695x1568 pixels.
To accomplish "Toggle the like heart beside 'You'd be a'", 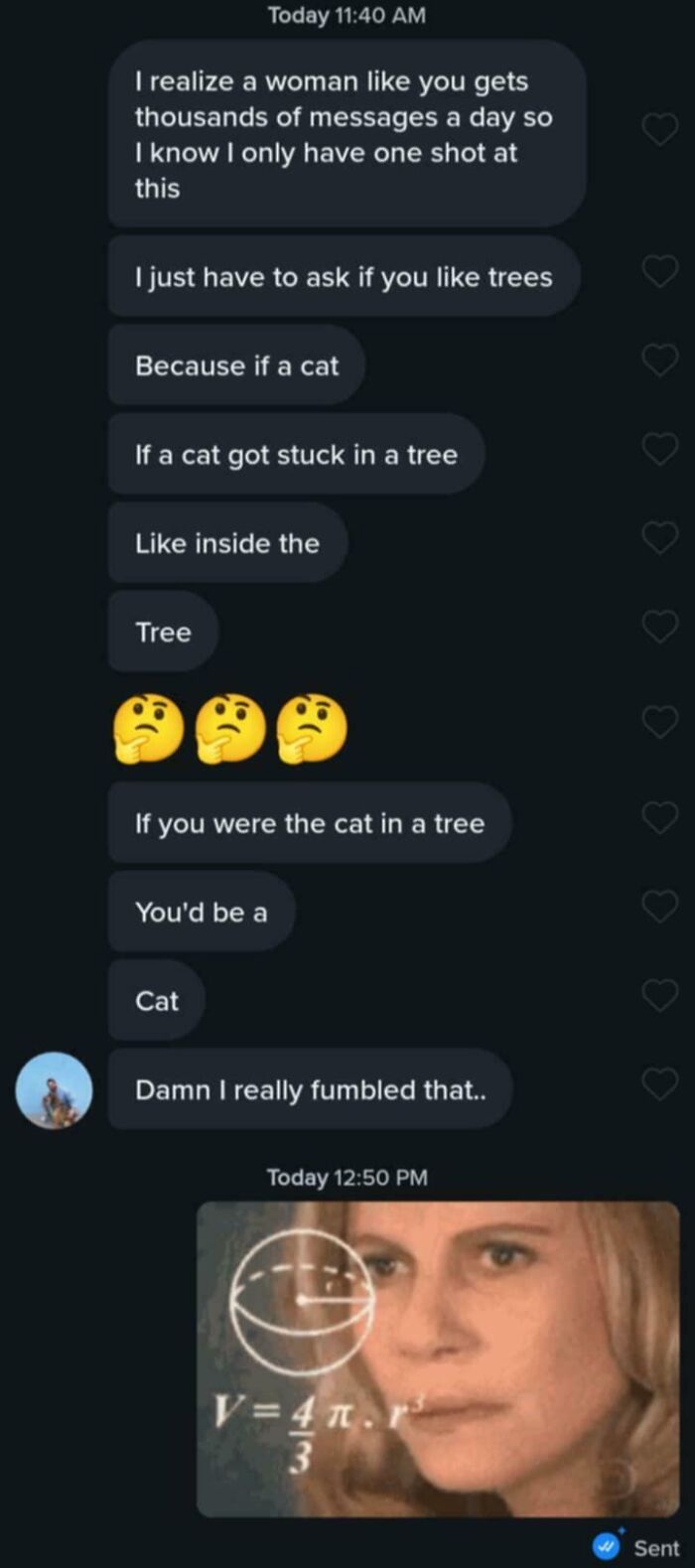I will [x=660, y=906].
